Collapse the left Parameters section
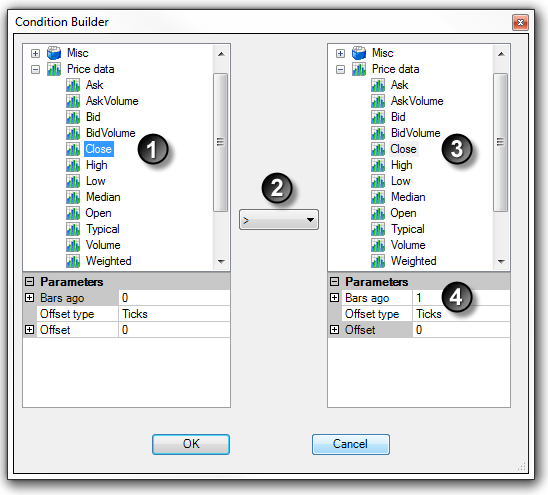Screen dimensions: 548x495 [30, 282]
